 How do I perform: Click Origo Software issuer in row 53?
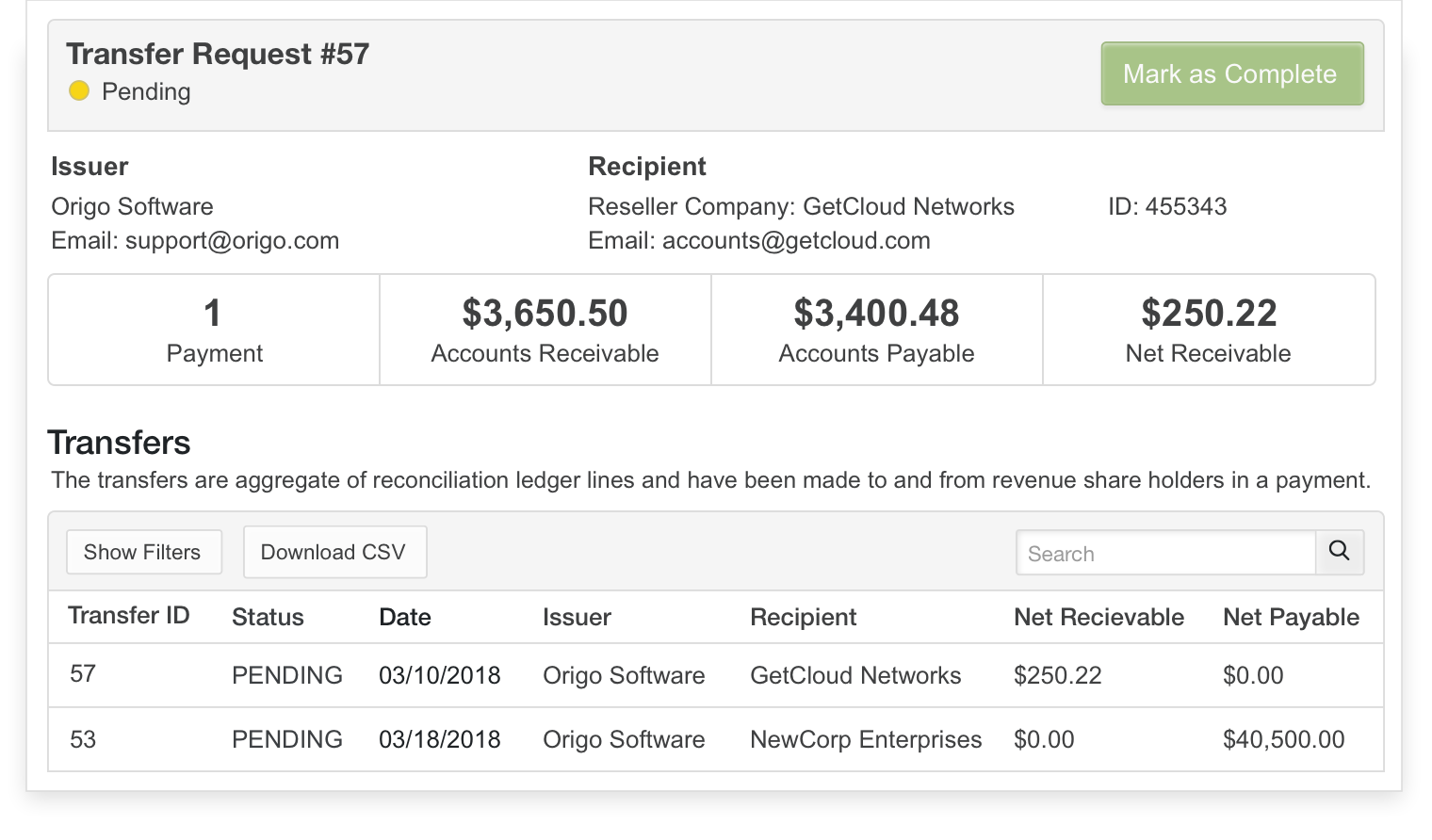[624, 739]
